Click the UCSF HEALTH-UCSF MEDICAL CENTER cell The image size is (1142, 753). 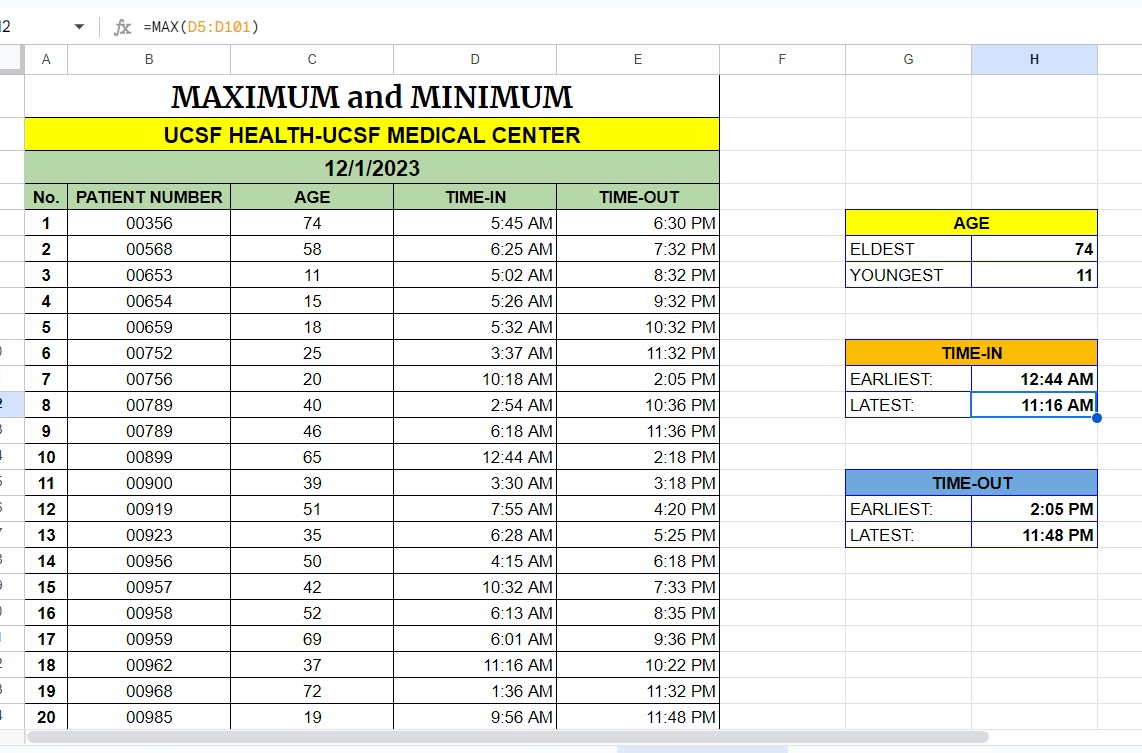tap(372, 135)
